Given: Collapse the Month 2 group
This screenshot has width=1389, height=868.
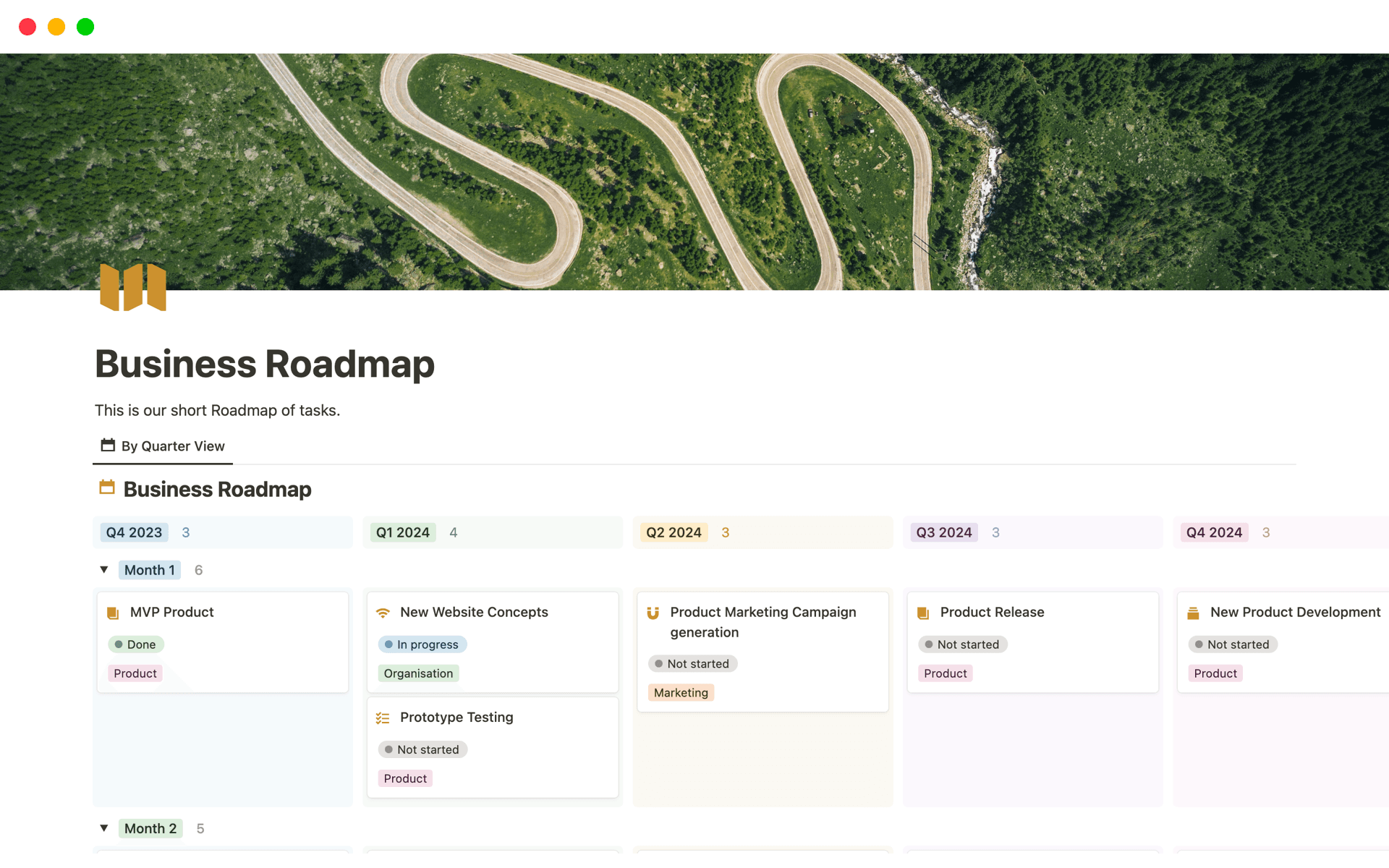Looking at the screenshot, I should (x=103, y=827).
